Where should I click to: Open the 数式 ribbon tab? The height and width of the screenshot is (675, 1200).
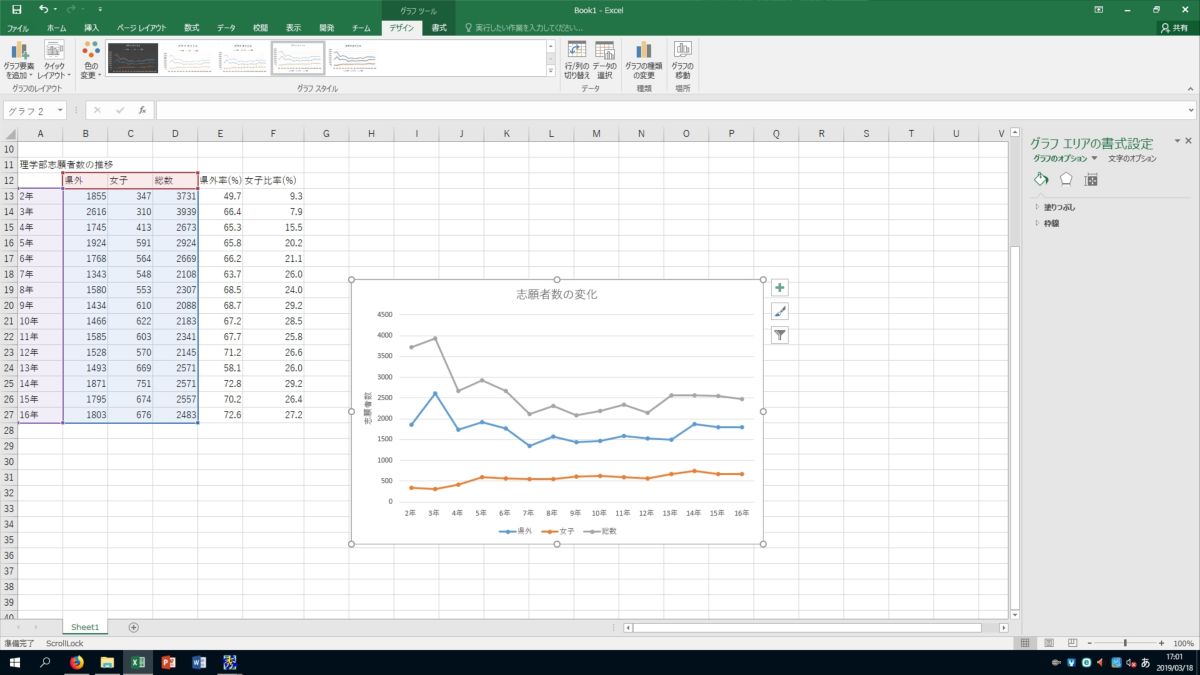click(190, 28)
